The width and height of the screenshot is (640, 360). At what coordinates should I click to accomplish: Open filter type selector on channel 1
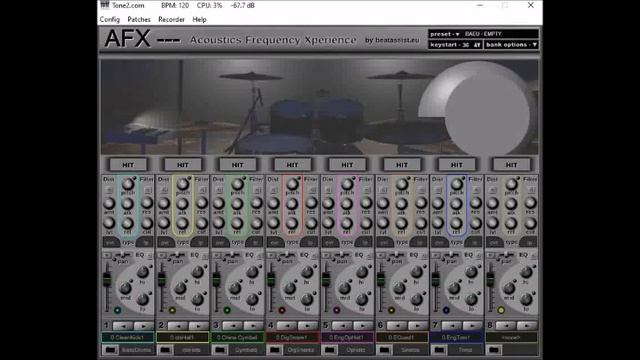click(x=145, y=242)
